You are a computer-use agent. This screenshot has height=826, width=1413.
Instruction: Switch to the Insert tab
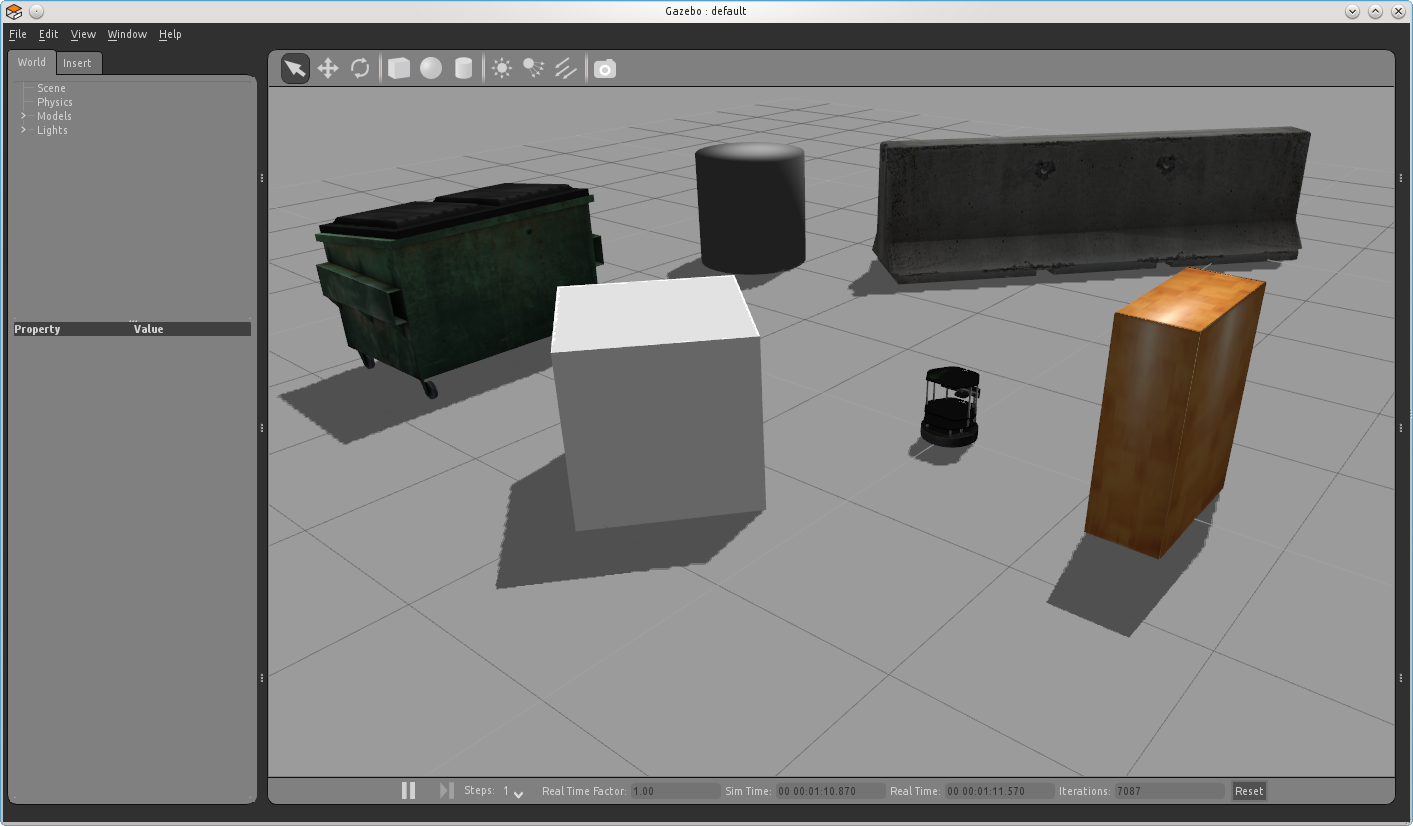tap(77, 63)
